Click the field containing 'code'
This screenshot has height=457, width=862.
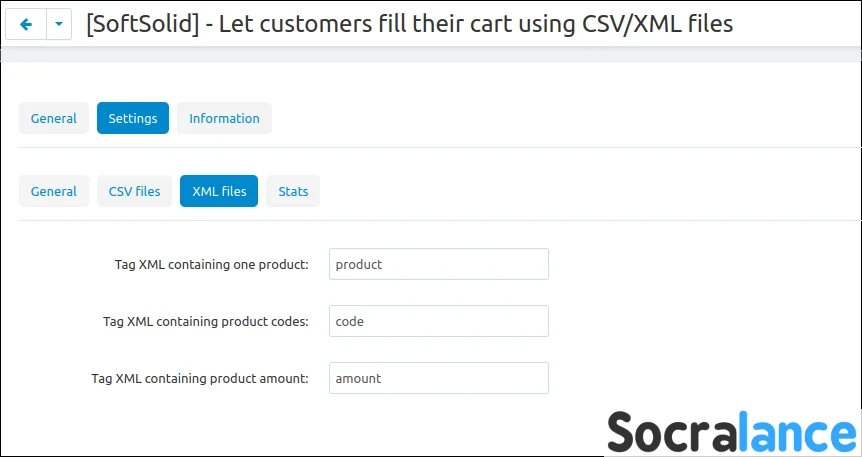point(438,321)
